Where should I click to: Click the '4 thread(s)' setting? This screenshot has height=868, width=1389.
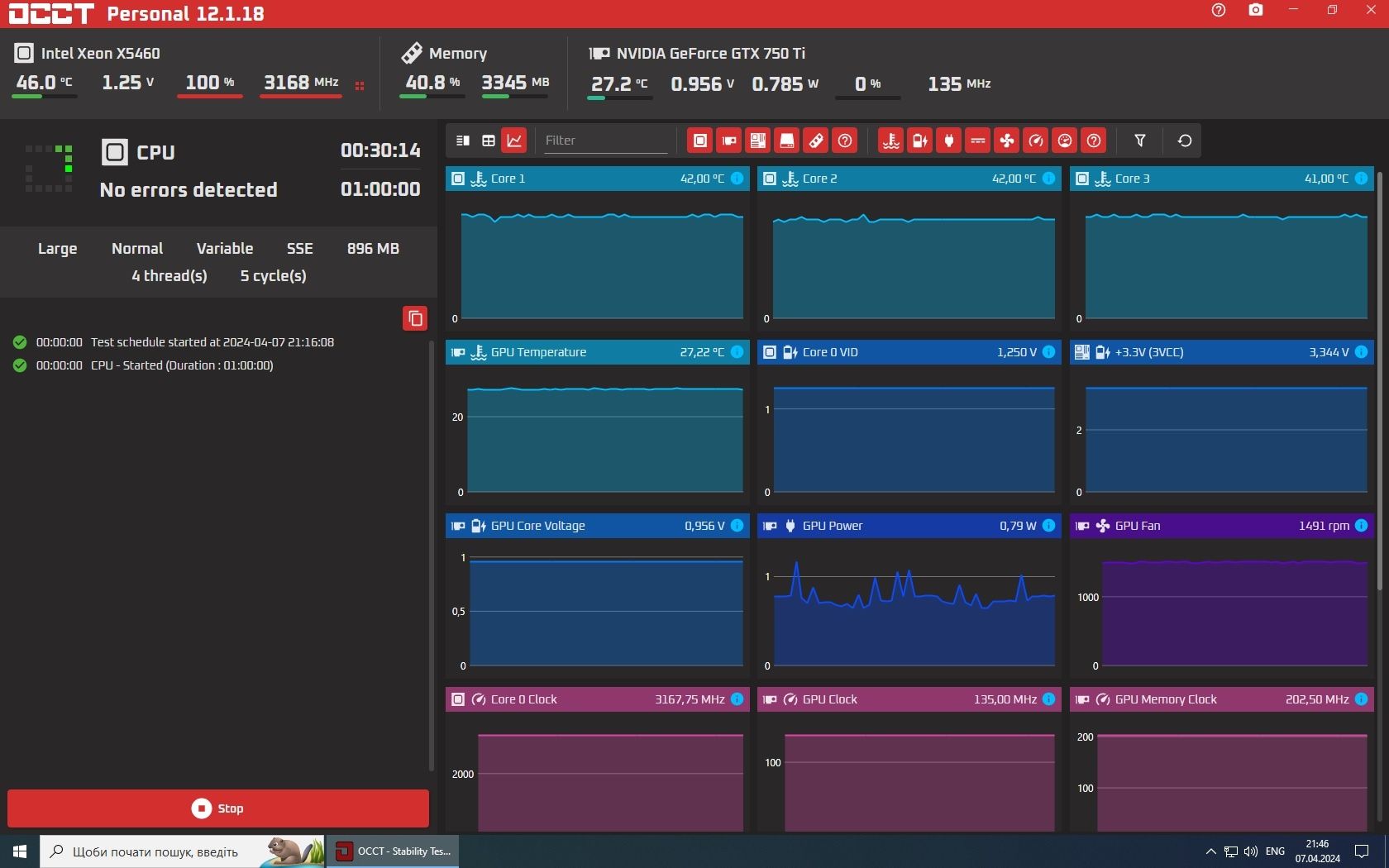click(x=169, y=276)
